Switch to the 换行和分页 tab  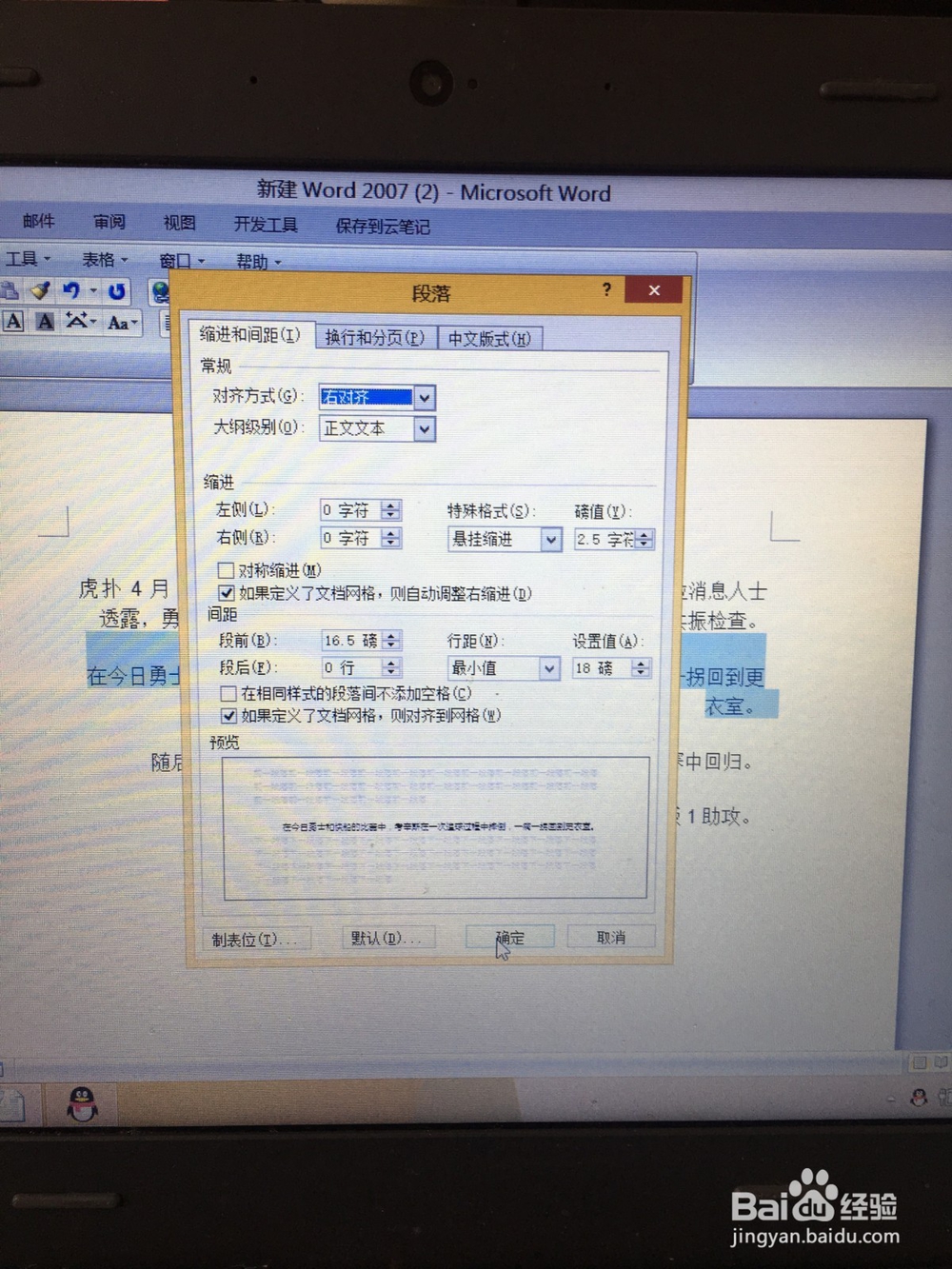[x=374, y=337]
